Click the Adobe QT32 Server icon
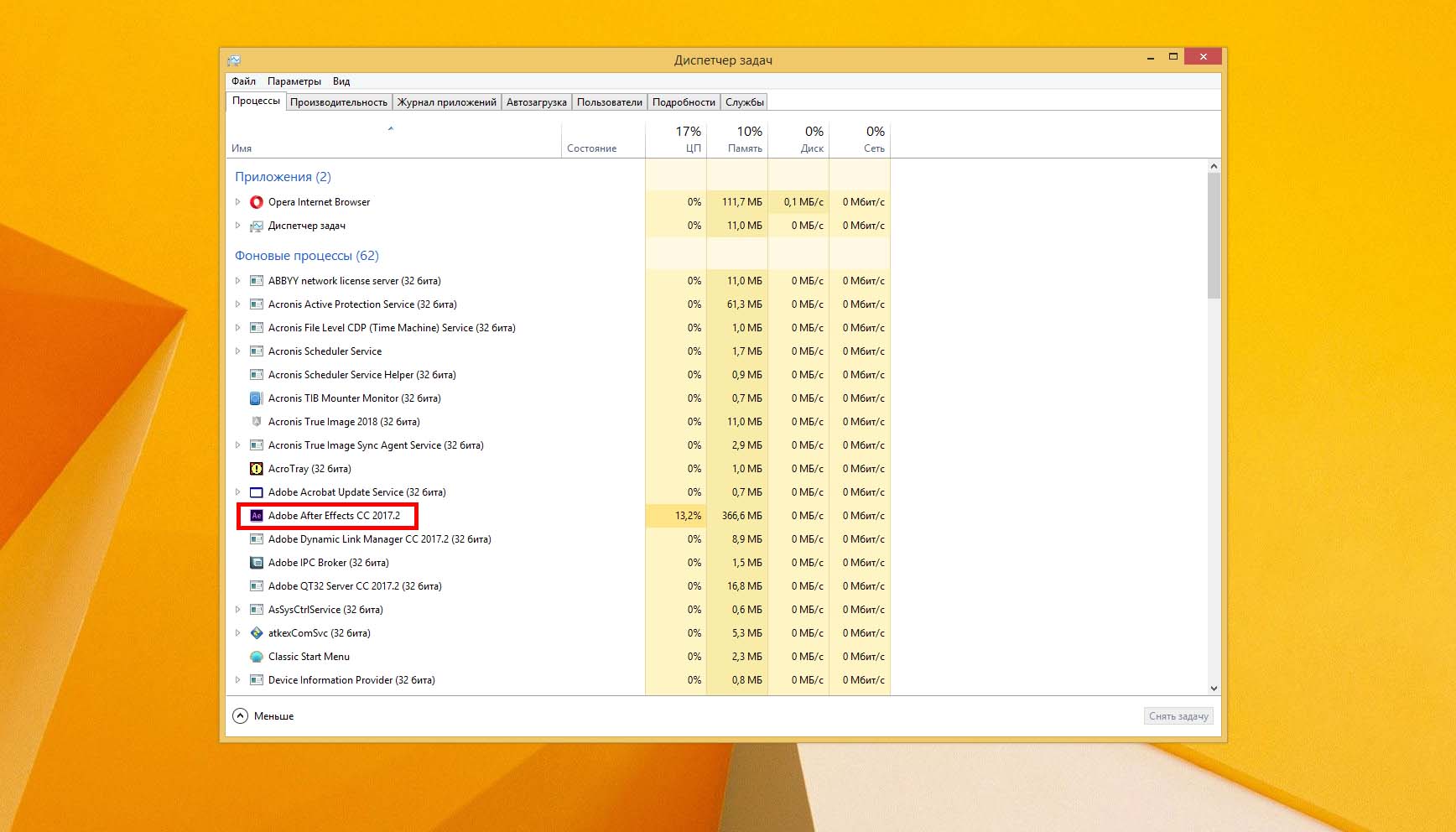The image size is (1456, 832). [x=257, y=586]
